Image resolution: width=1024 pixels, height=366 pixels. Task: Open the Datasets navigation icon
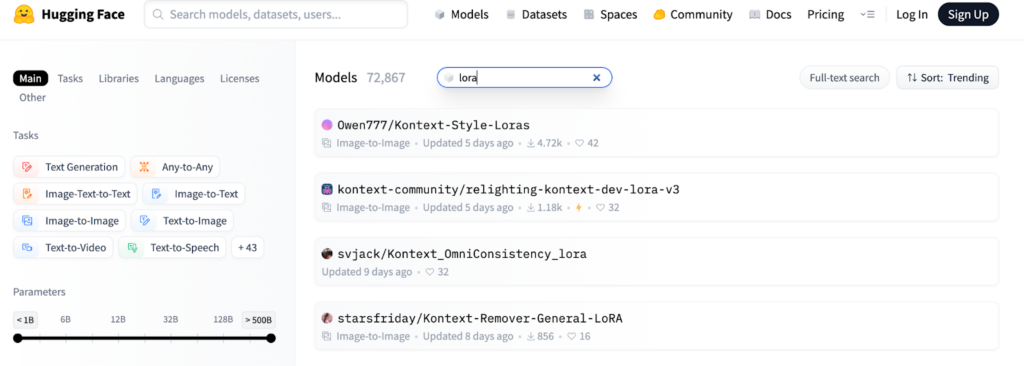510,14
